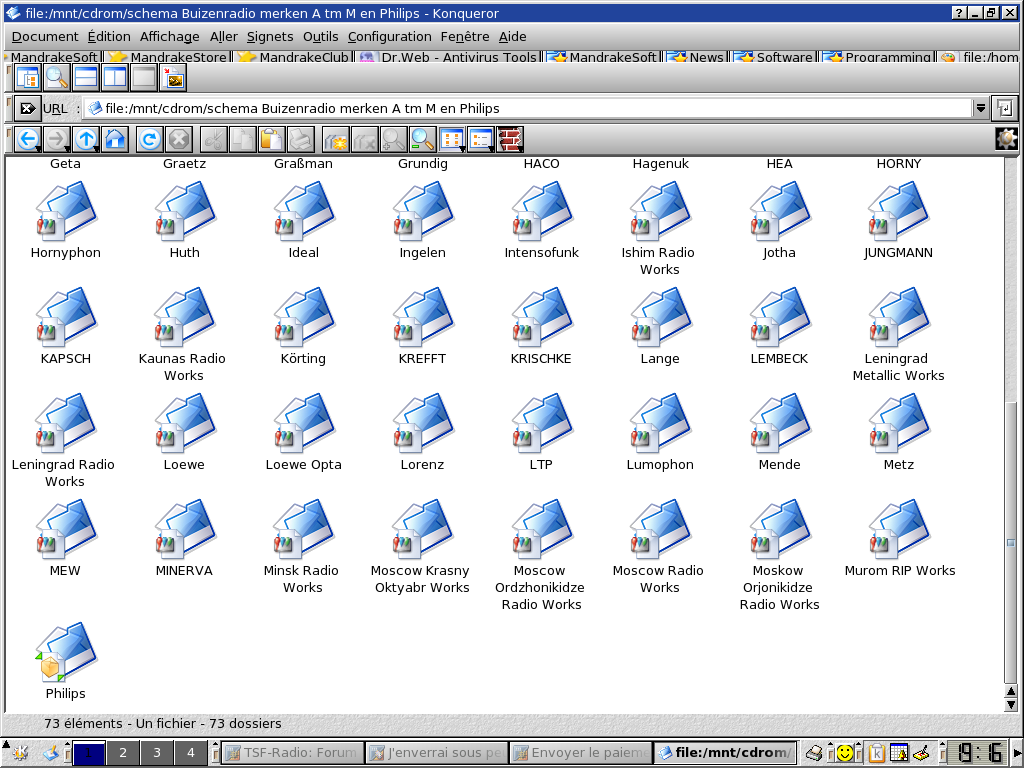Split the view left and right

pyautogui.click(x=115, y=78)
